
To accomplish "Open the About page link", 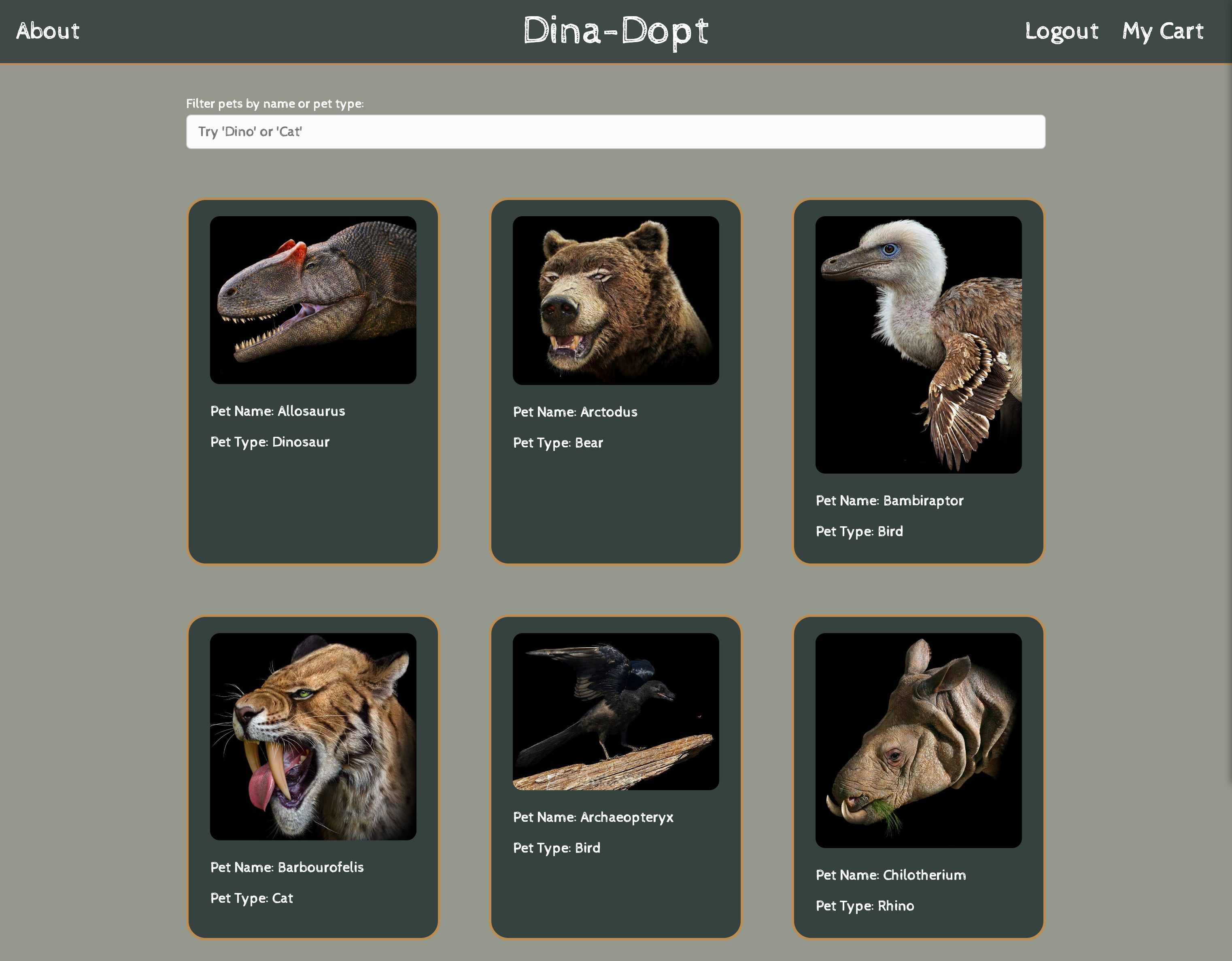I will pyautogui.click(x=48, y=31).
